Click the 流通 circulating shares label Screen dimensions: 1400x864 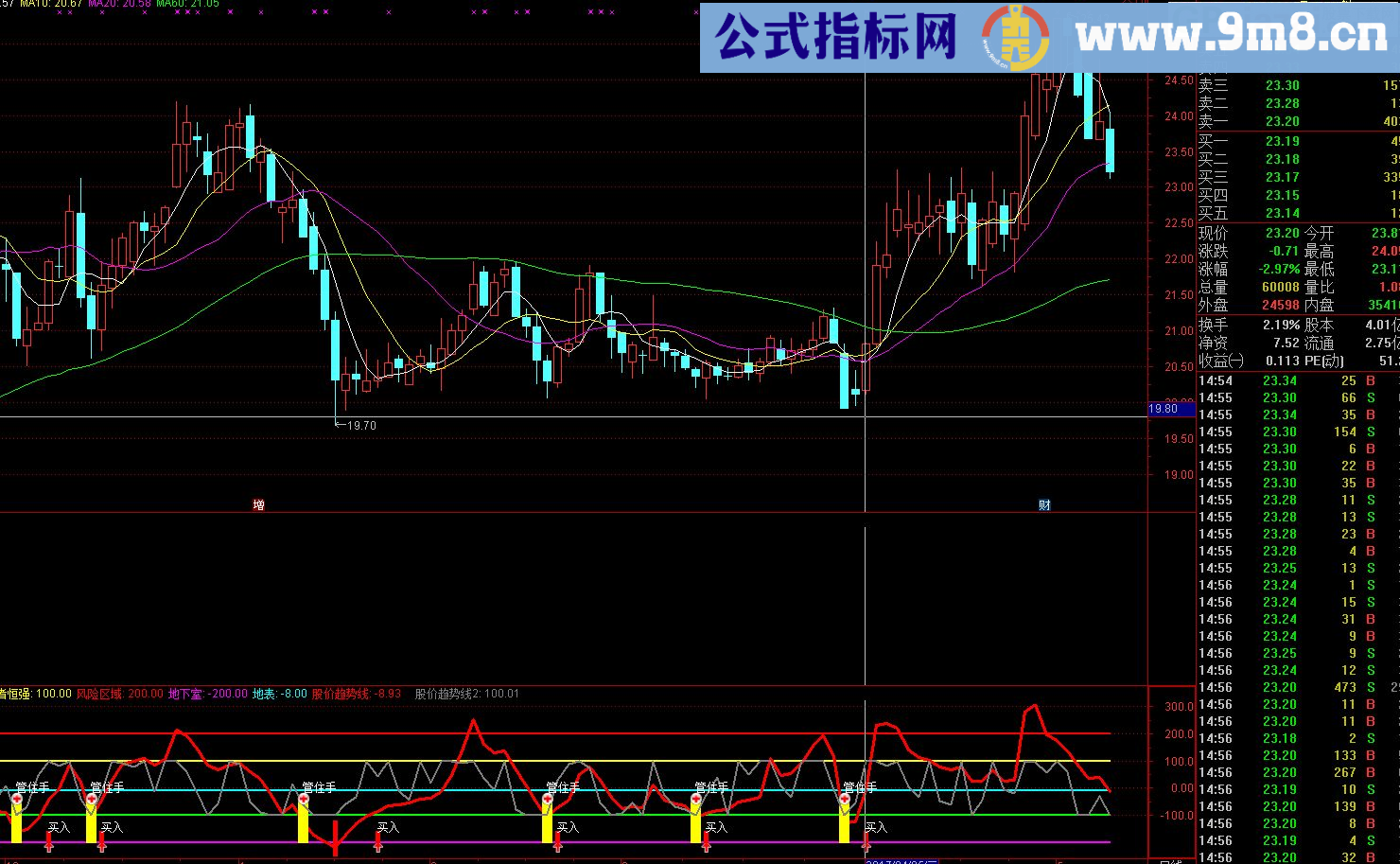pos(1319,343)
